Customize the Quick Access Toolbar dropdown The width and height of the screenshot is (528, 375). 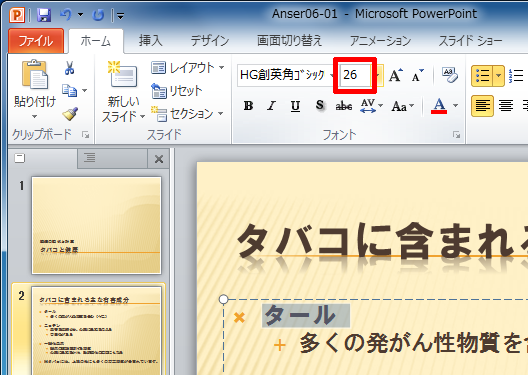tap(120, 15)
